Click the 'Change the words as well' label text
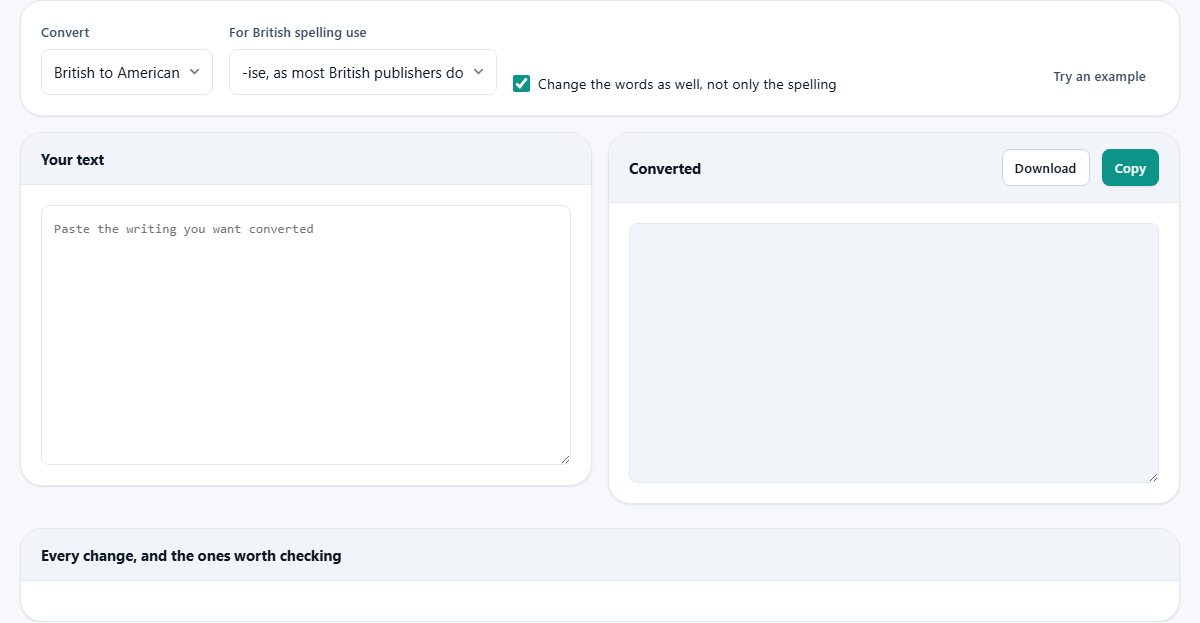Viewport: 1200px width, 623px height. pos(687,84)
